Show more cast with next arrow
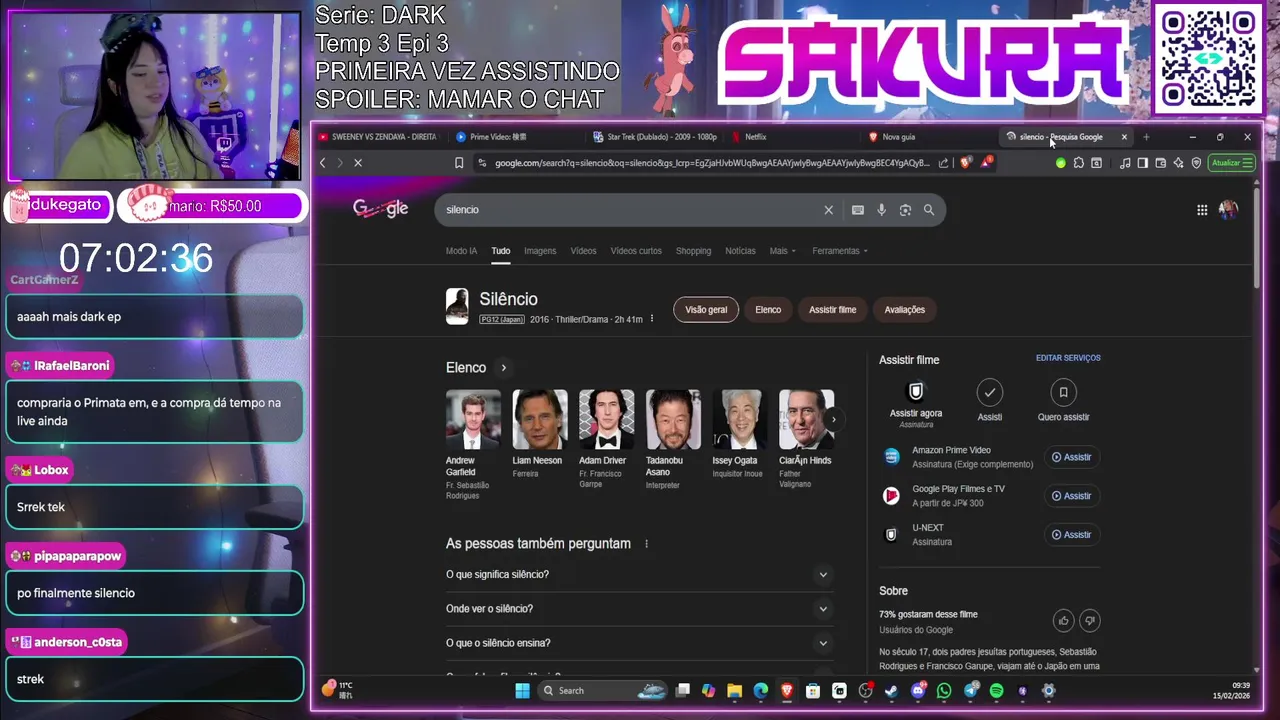This screenshot has width=1280, height=720. 833,419
